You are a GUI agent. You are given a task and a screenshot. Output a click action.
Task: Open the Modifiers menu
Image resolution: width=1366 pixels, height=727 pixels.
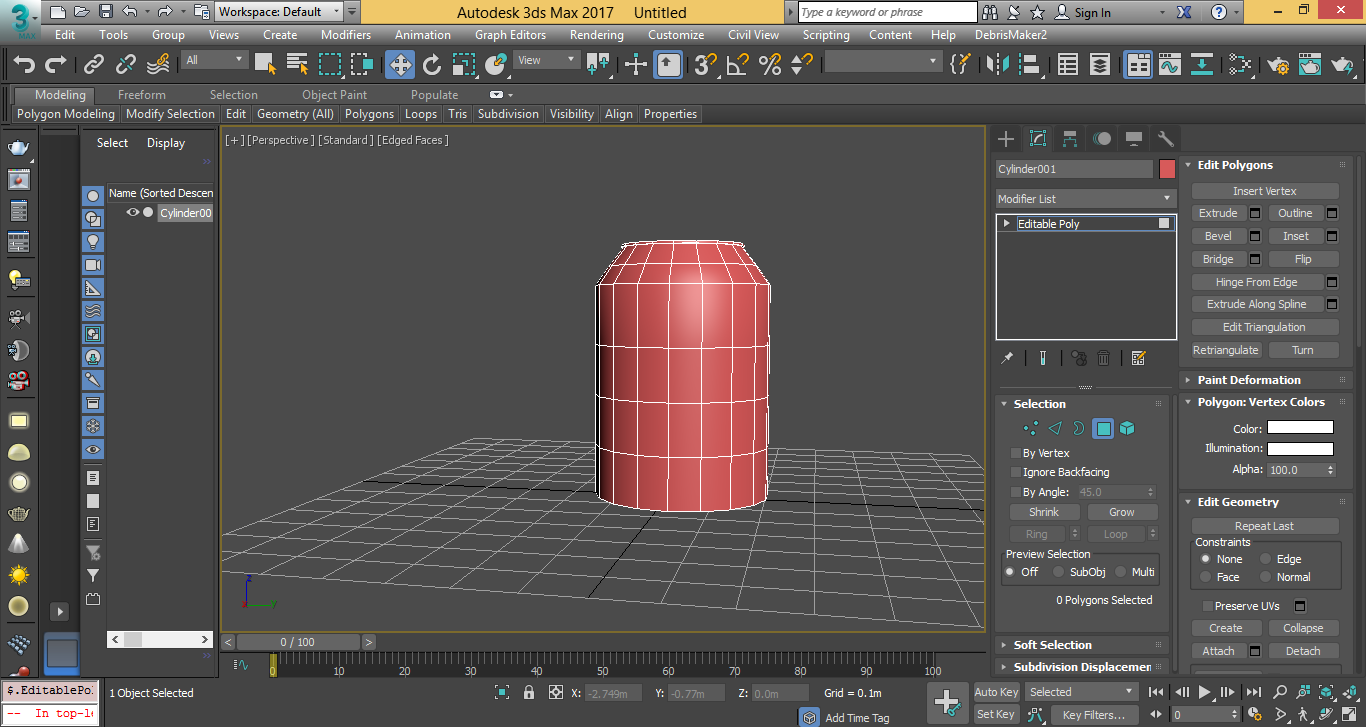tap(346, 34)
